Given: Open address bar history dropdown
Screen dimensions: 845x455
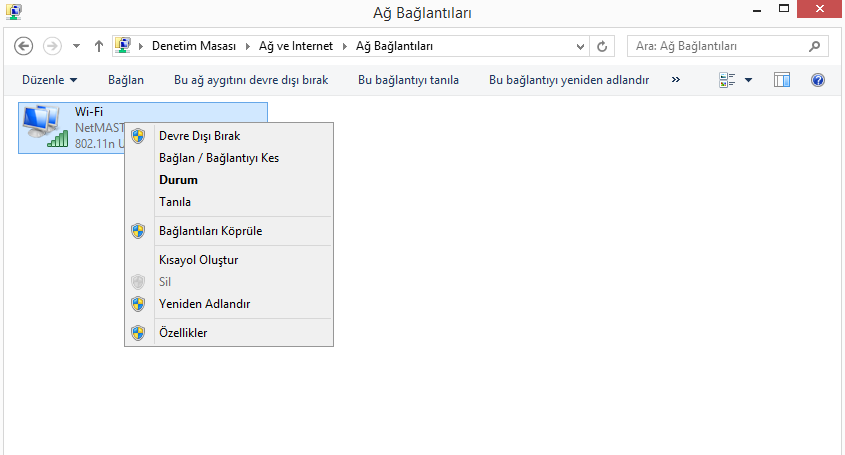Looking at the screenshot, I should pyautogui.click(x=582, y=46).
